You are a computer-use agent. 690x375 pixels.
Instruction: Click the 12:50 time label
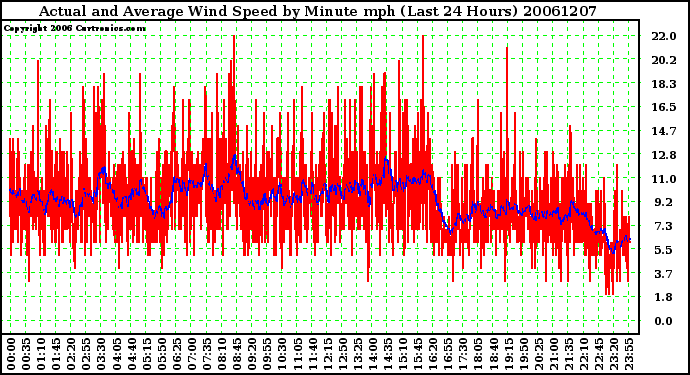pos(342,354)
